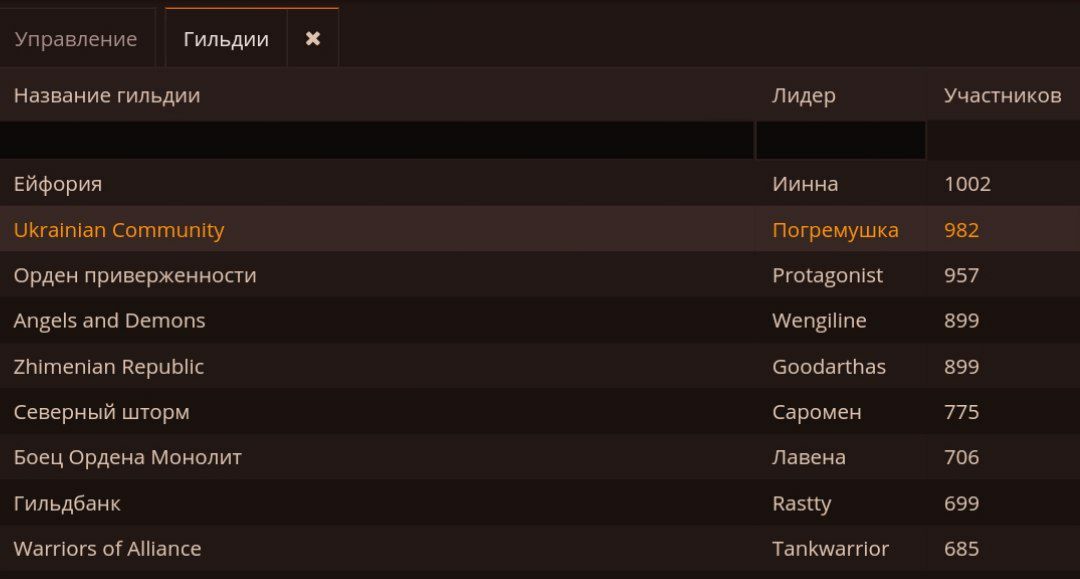Viewport: 1080px width, 579px height.
Task: Select the Warriors of Alliance guild row
Action: pyautogui.click(x=540, y=549)
